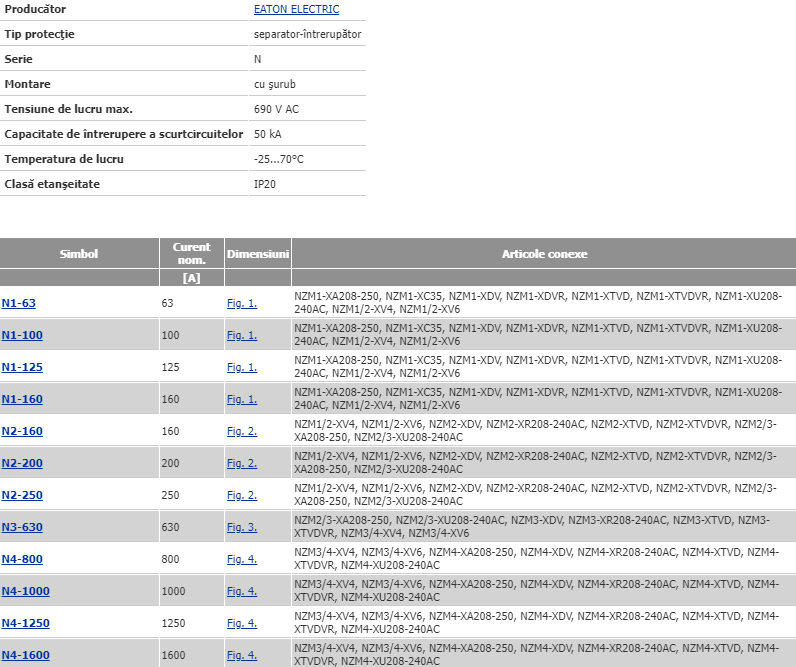This screenshot has height=667, width=796.
Task: Click the N4-800 related articles cell
Action: (x=544, y=559)
